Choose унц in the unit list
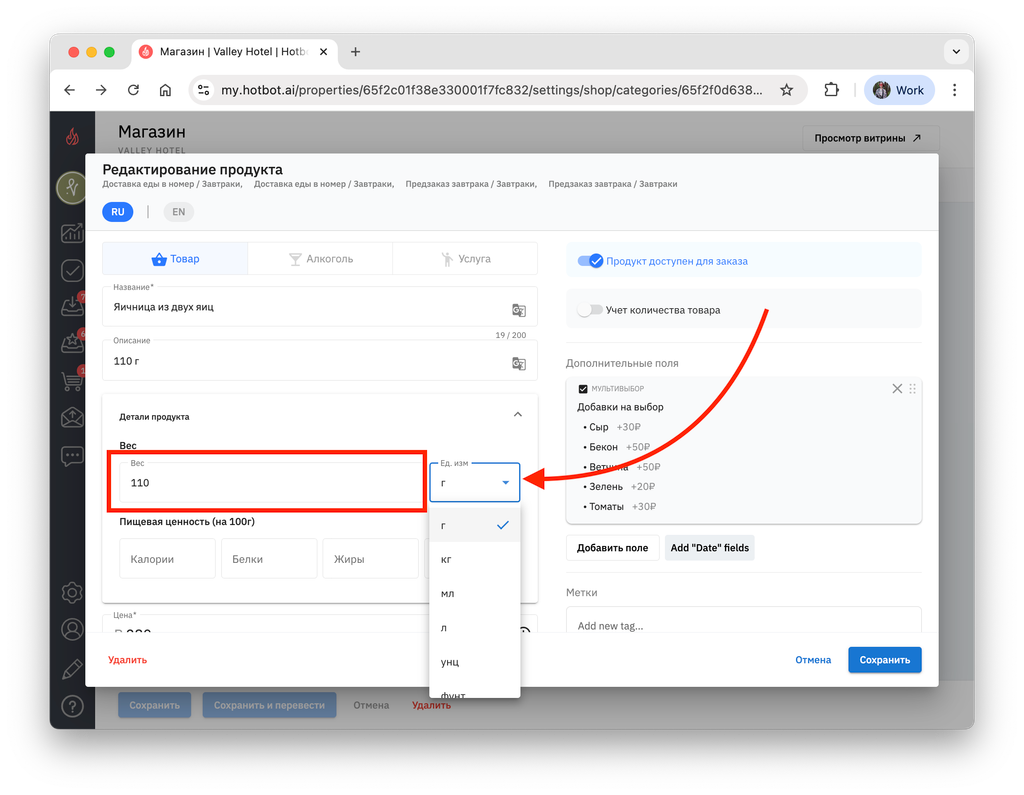Screen dimensions: 1024x795 pos(475,662)
